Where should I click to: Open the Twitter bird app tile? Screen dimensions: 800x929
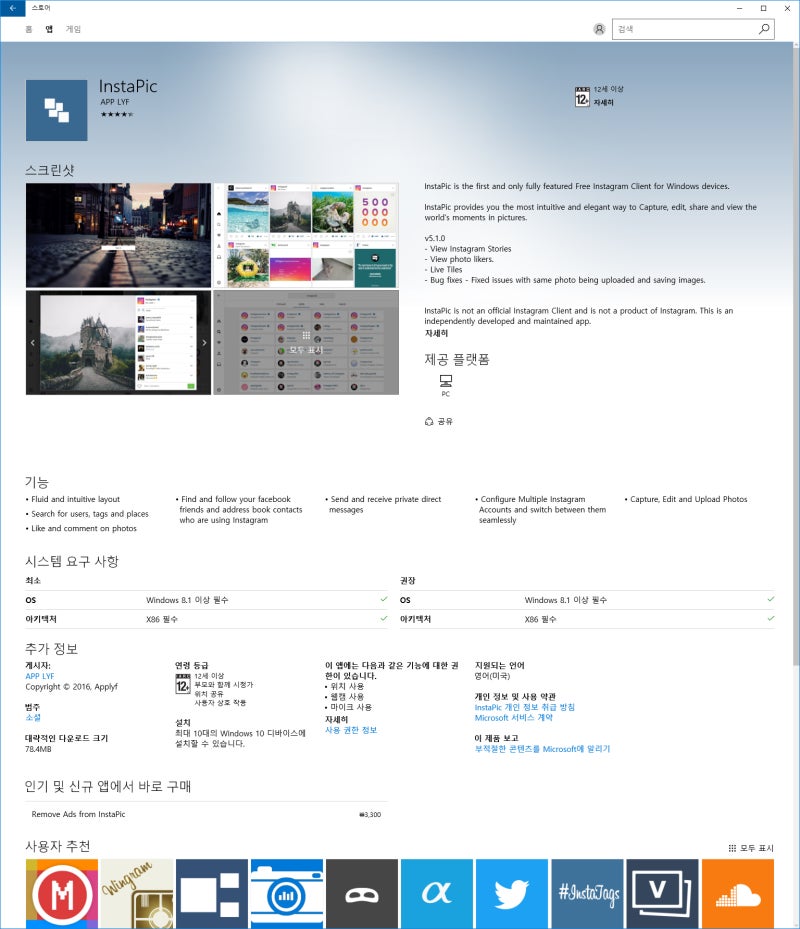click(x=512, y=893)
